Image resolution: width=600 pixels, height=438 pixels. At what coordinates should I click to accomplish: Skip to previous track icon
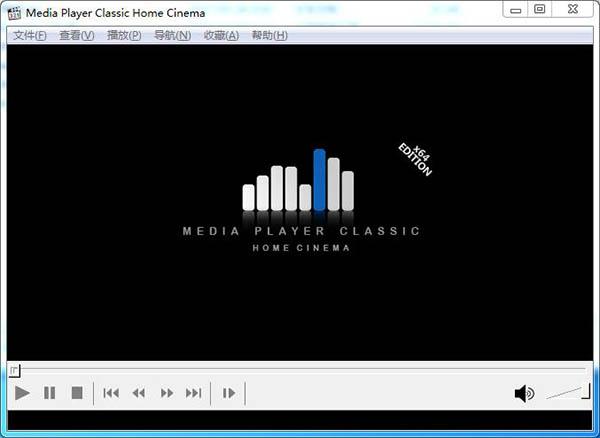111,393
